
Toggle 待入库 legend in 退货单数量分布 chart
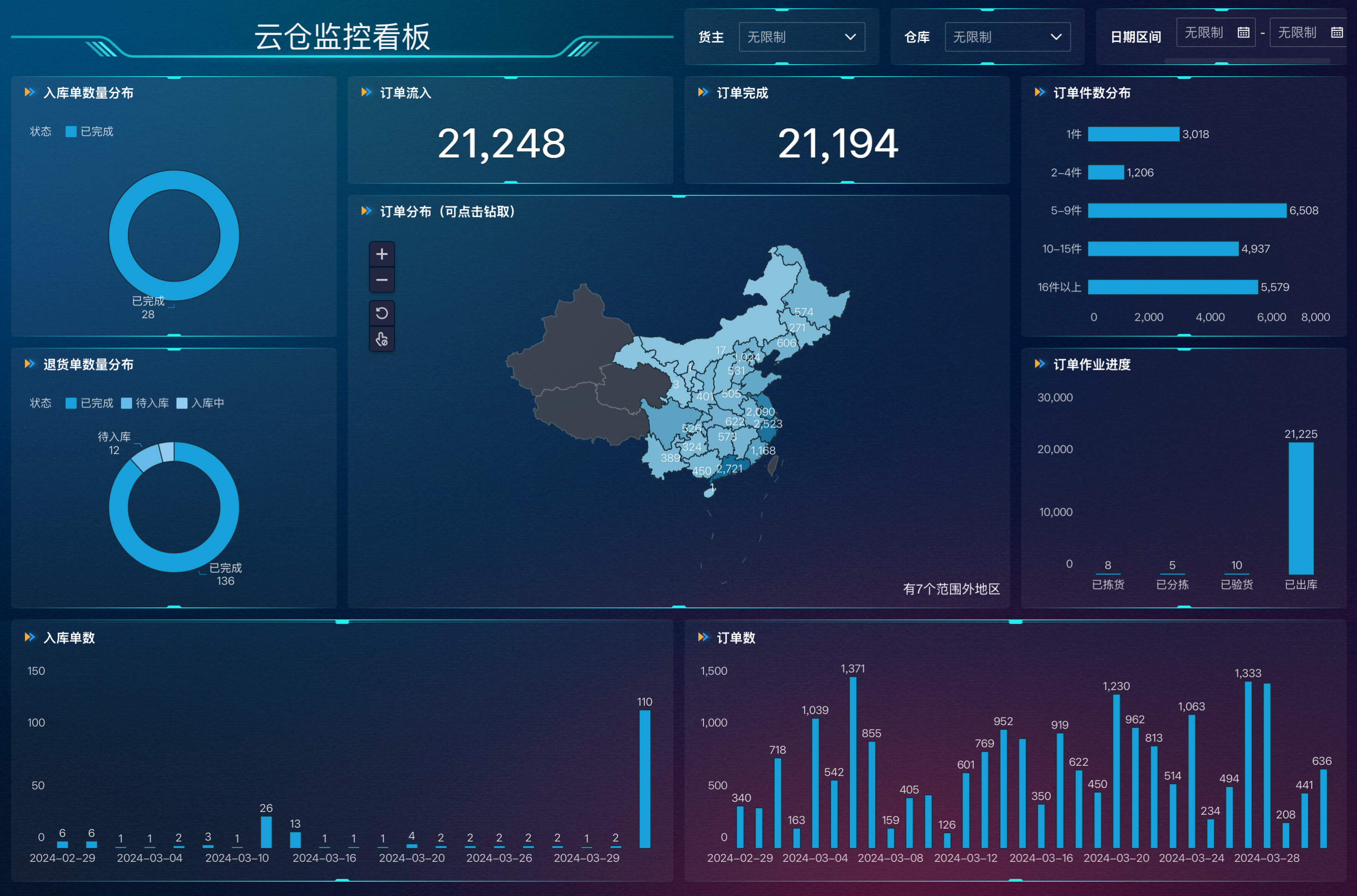pos(145,403)
